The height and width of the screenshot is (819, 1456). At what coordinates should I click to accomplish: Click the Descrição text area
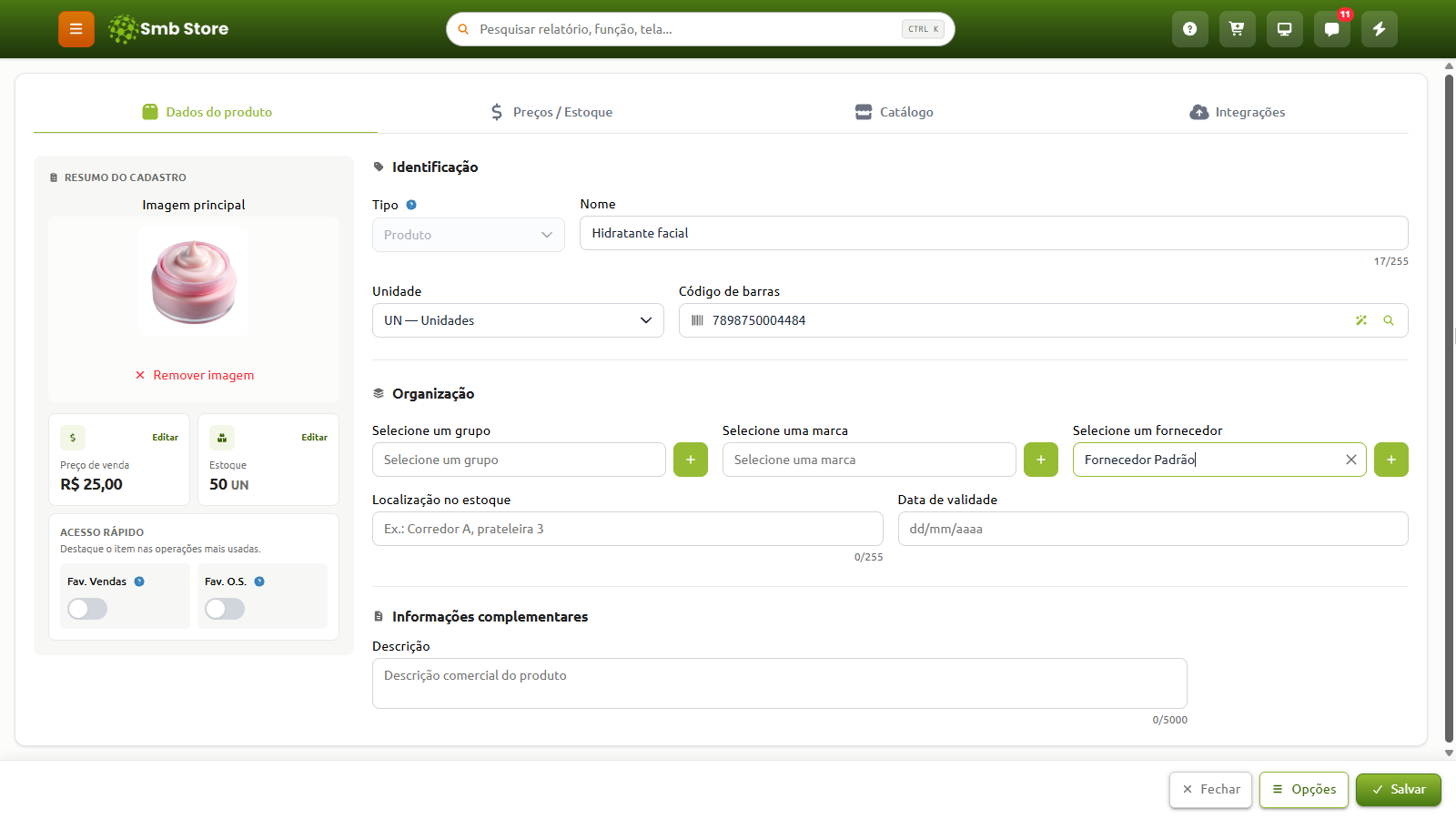click(780, 683)
